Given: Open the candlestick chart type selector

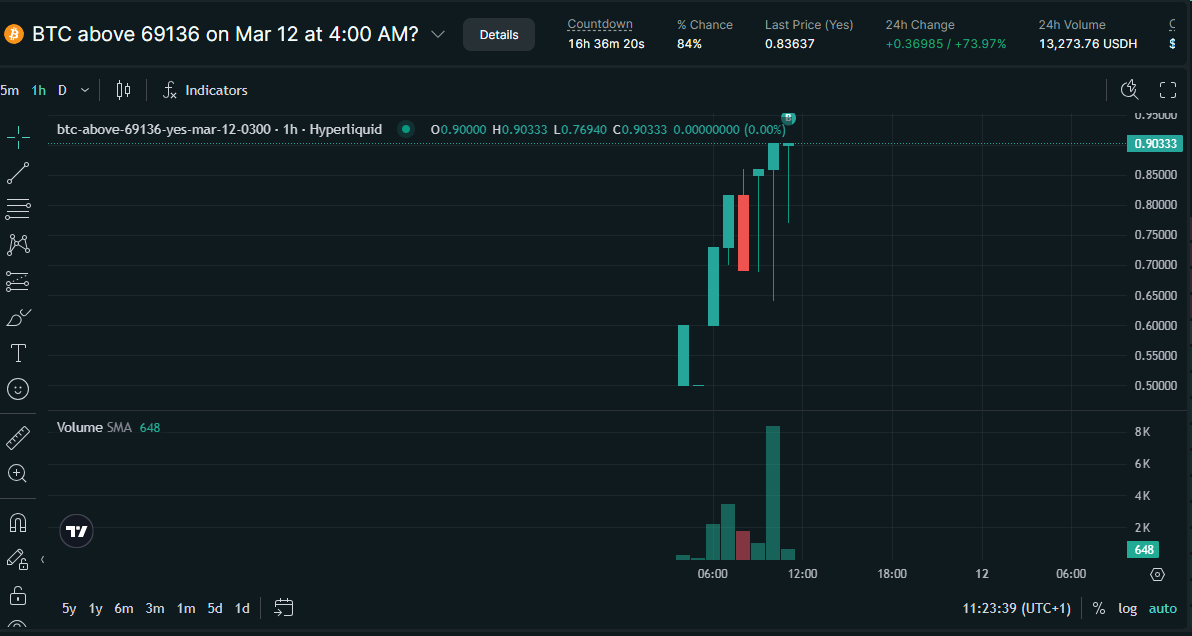Looking at the screenshot, I should pos(123,90).
